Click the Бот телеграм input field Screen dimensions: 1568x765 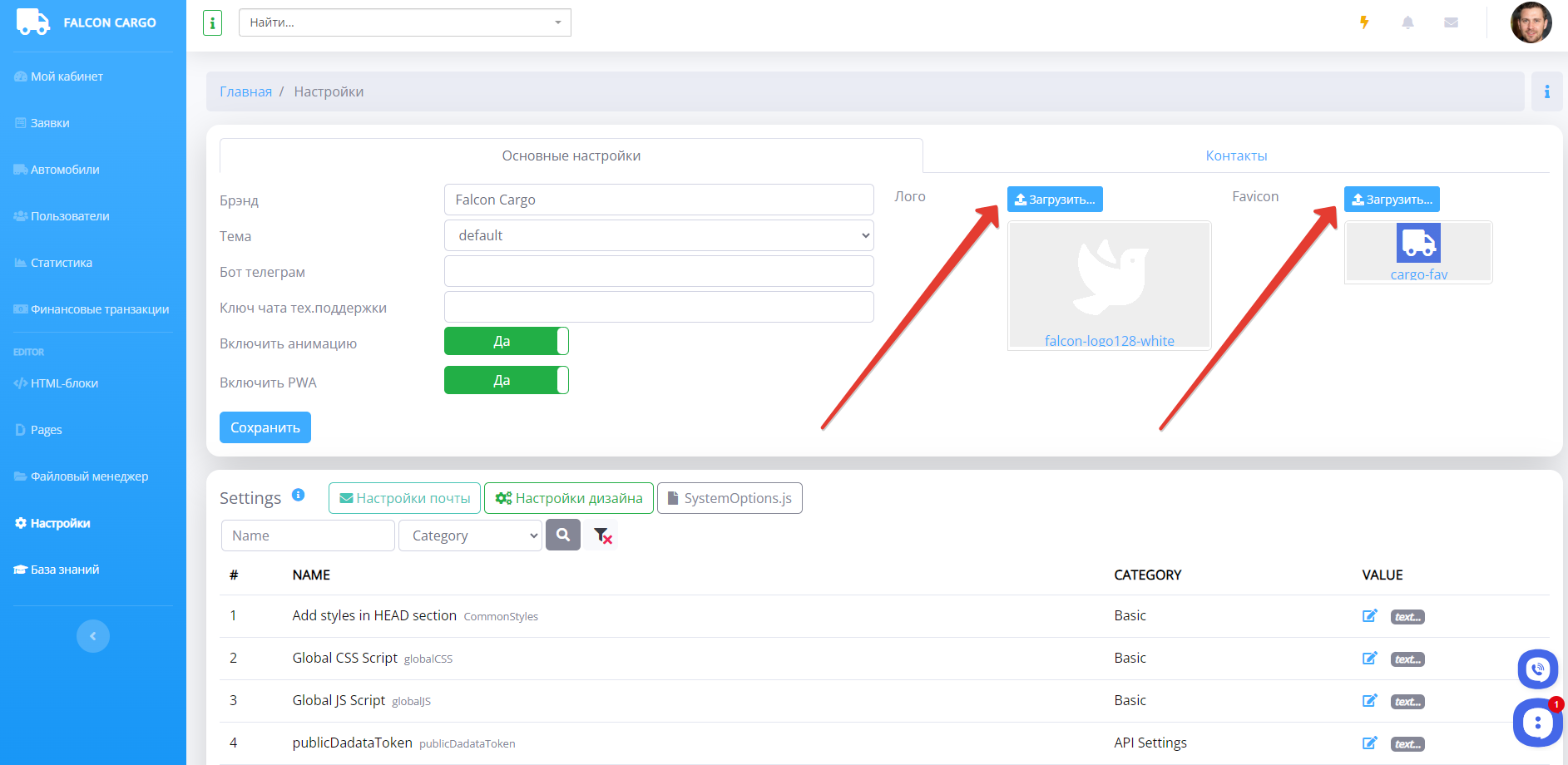pyautogui.click(x=658, y=271)
